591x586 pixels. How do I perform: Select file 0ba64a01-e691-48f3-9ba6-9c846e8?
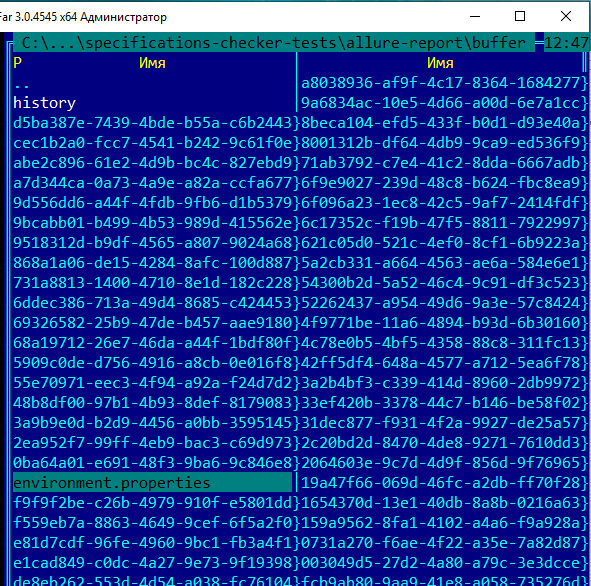152,462
